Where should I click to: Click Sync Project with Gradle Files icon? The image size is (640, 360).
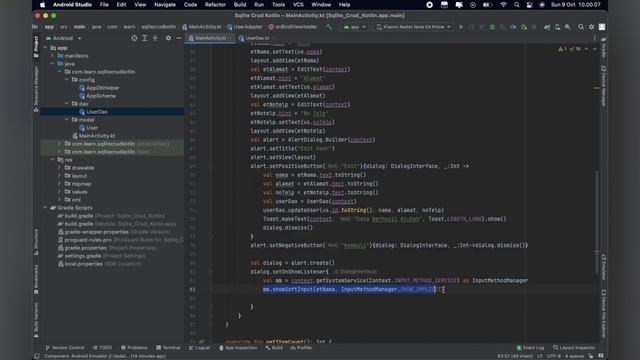pos(547,27)
